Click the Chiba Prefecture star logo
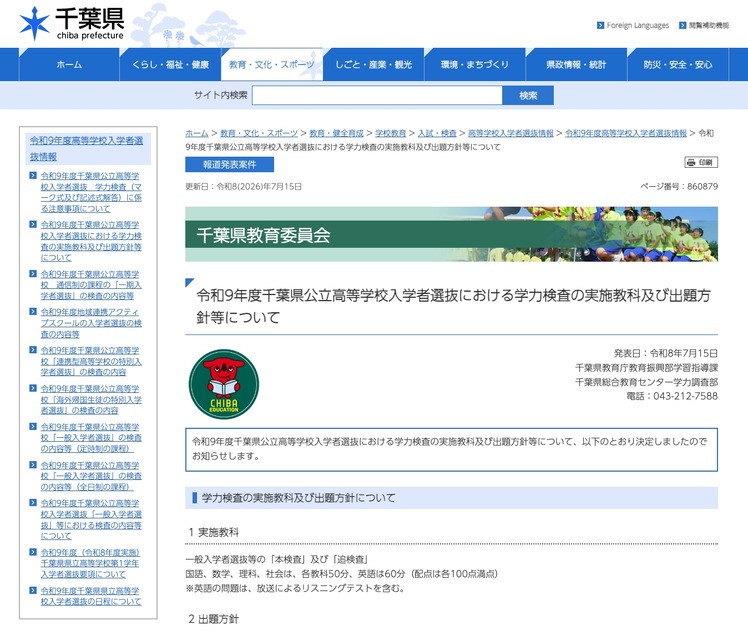Image resolution: width=748 pixels, height=640 pixels. click(x=34, y=23)
